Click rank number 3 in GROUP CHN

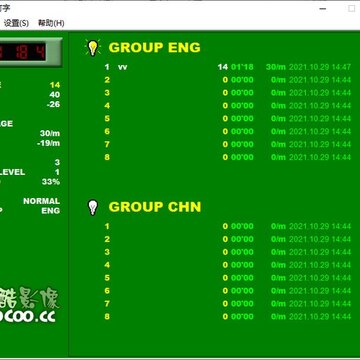[x=107, y=252]
